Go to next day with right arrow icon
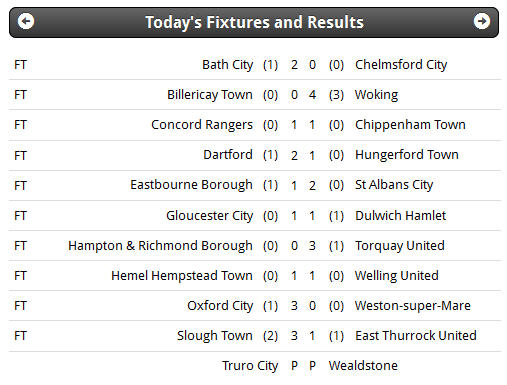The image size is (507, 385). 482,21
